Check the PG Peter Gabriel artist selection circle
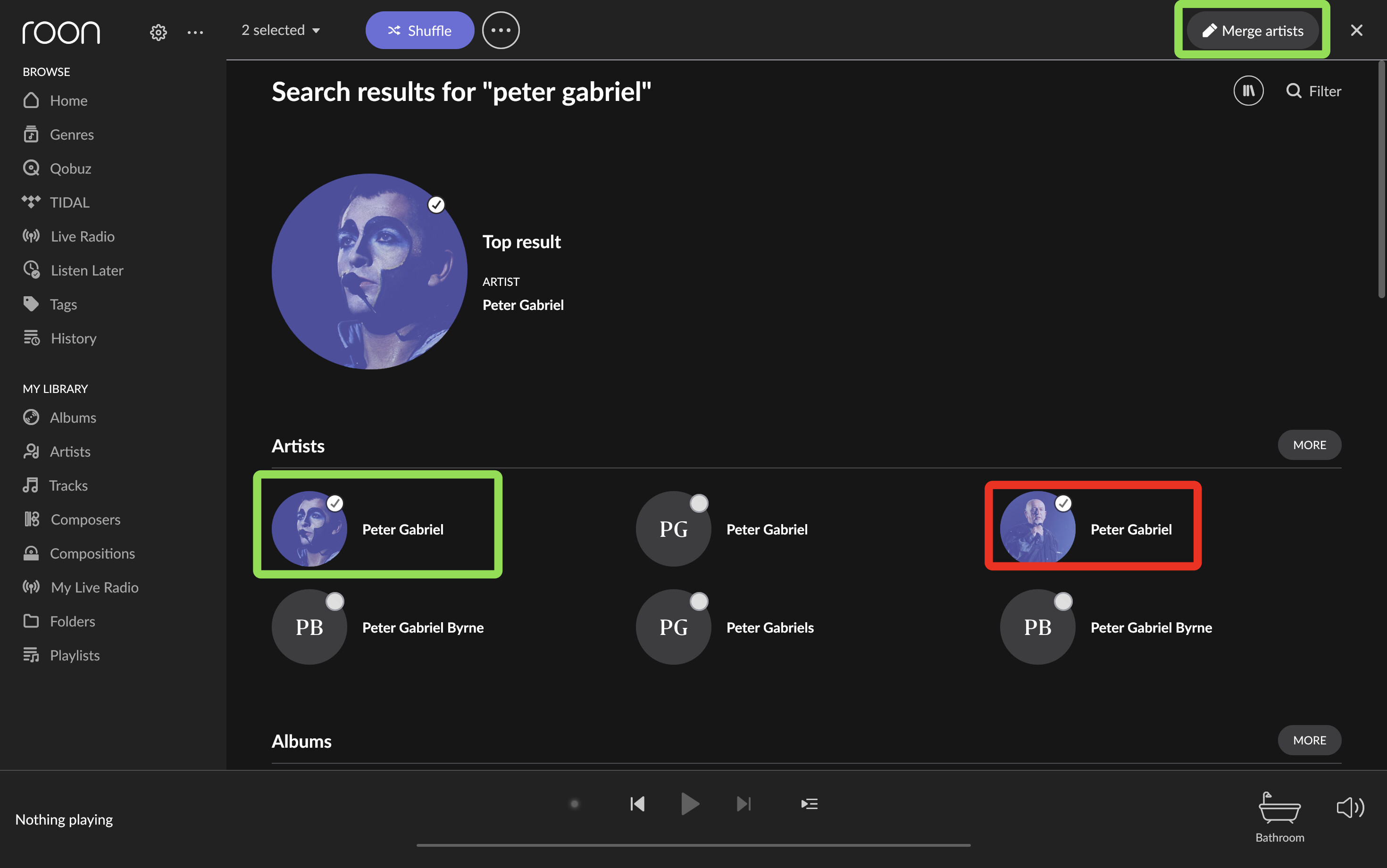The width and height of the screenshot is (1387, 868). 699,503
